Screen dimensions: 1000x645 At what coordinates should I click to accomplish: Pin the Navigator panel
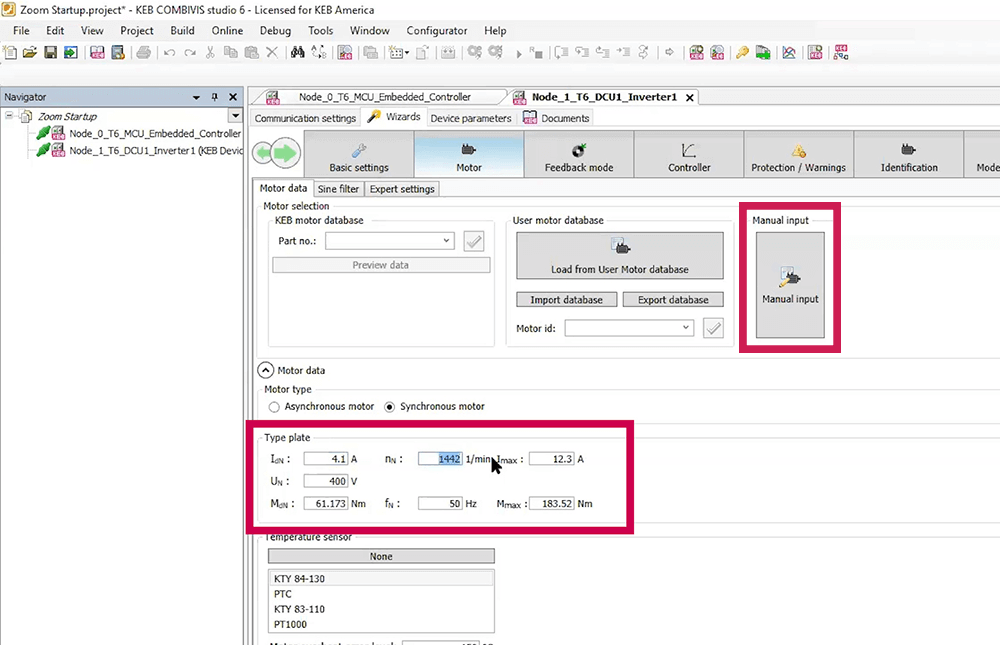click(215, 97)
